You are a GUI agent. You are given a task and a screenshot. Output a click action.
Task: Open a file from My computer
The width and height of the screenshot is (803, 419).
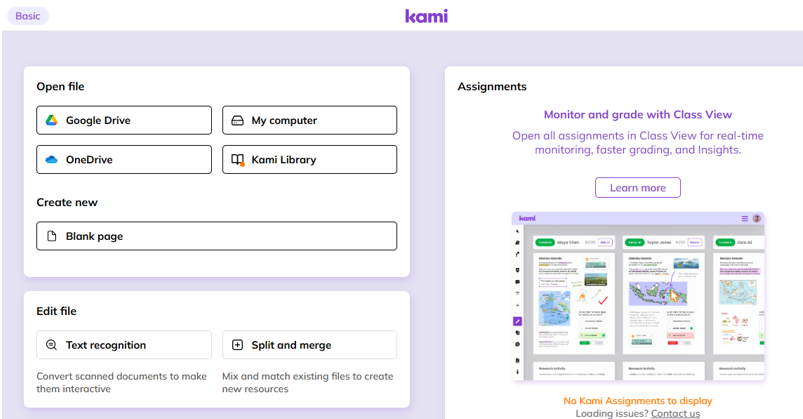pos(309,120)
